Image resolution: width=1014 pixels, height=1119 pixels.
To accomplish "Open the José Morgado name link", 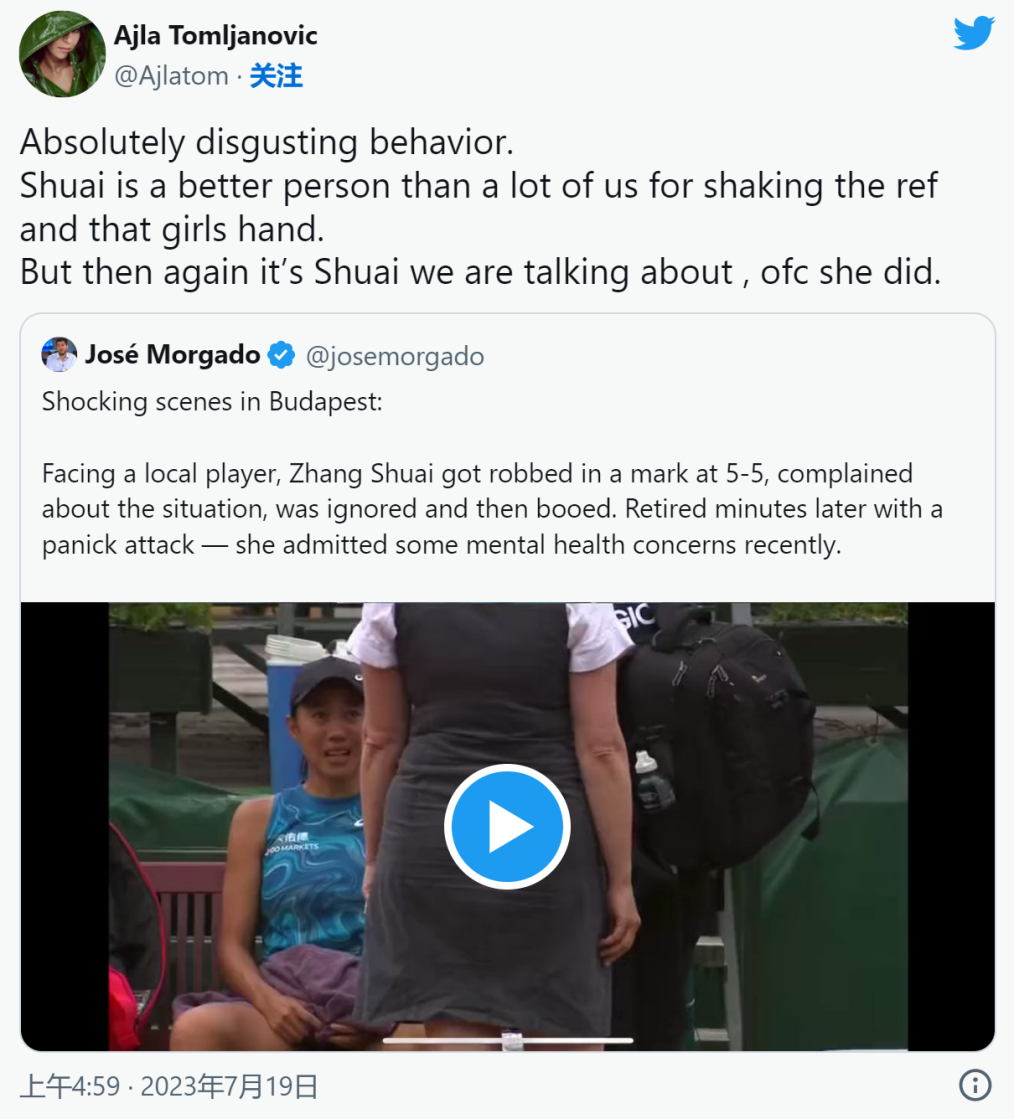I will [173, 355].
